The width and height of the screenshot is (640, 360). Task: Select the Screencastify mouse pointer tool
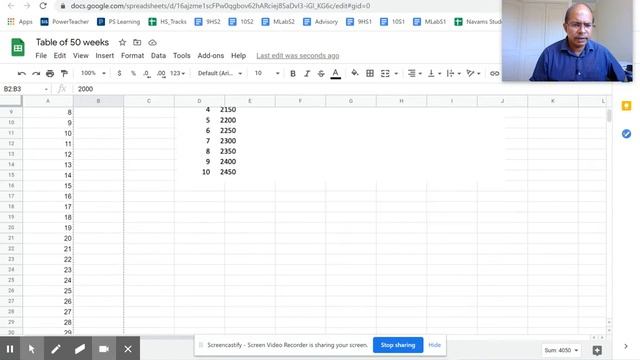(x=32, y=349)
